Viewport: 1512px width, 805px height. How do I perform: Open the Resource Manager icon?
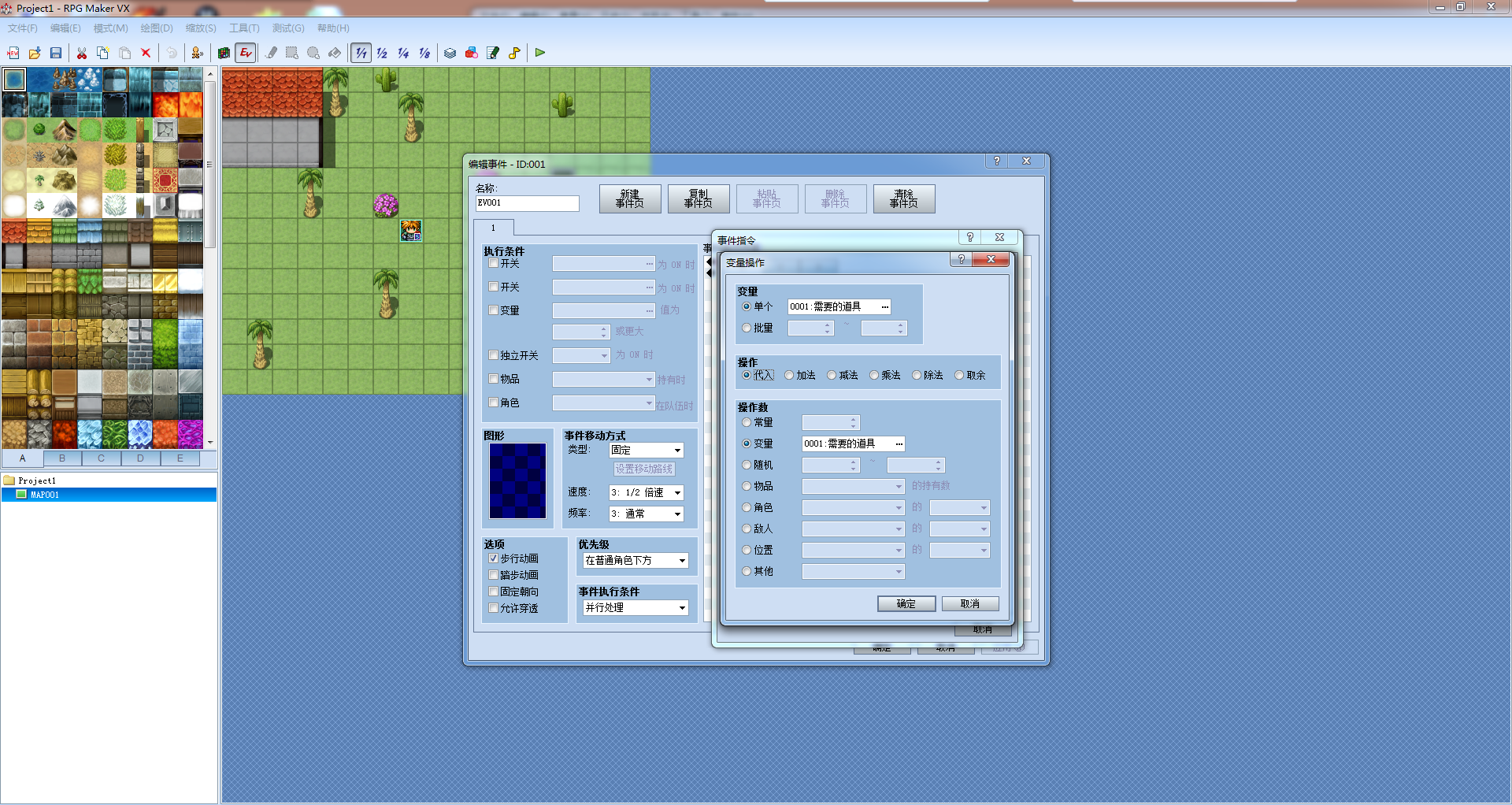pyautogui.click(x=471, y=53)
